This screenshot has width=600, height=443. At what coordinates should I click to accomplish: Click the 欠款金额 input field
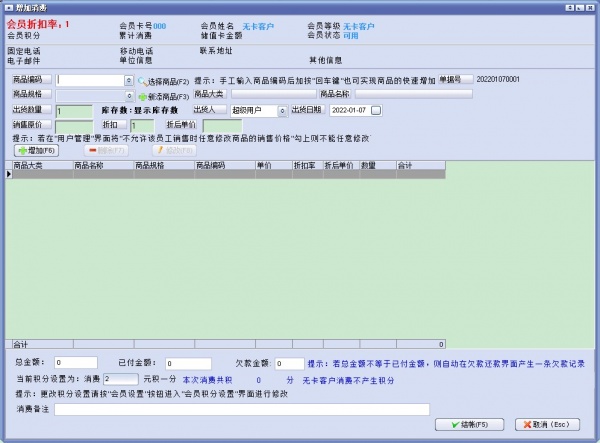pyautogui.click(x=289, y=363)
